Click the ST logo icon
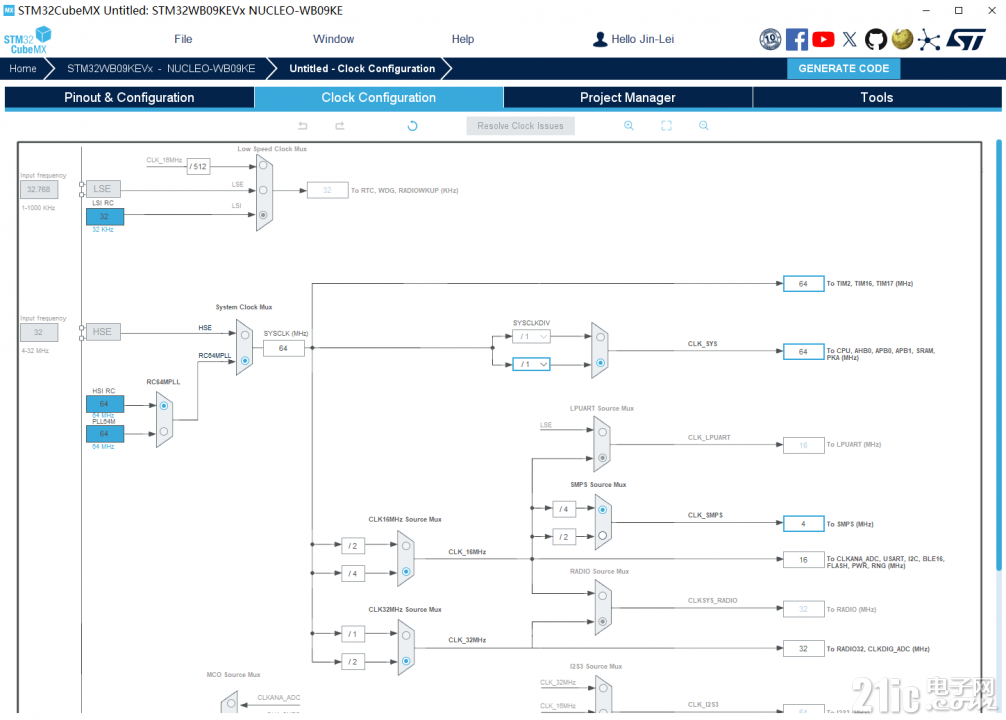The height and width of the screenshot is (720, 1006). point(966,40)
